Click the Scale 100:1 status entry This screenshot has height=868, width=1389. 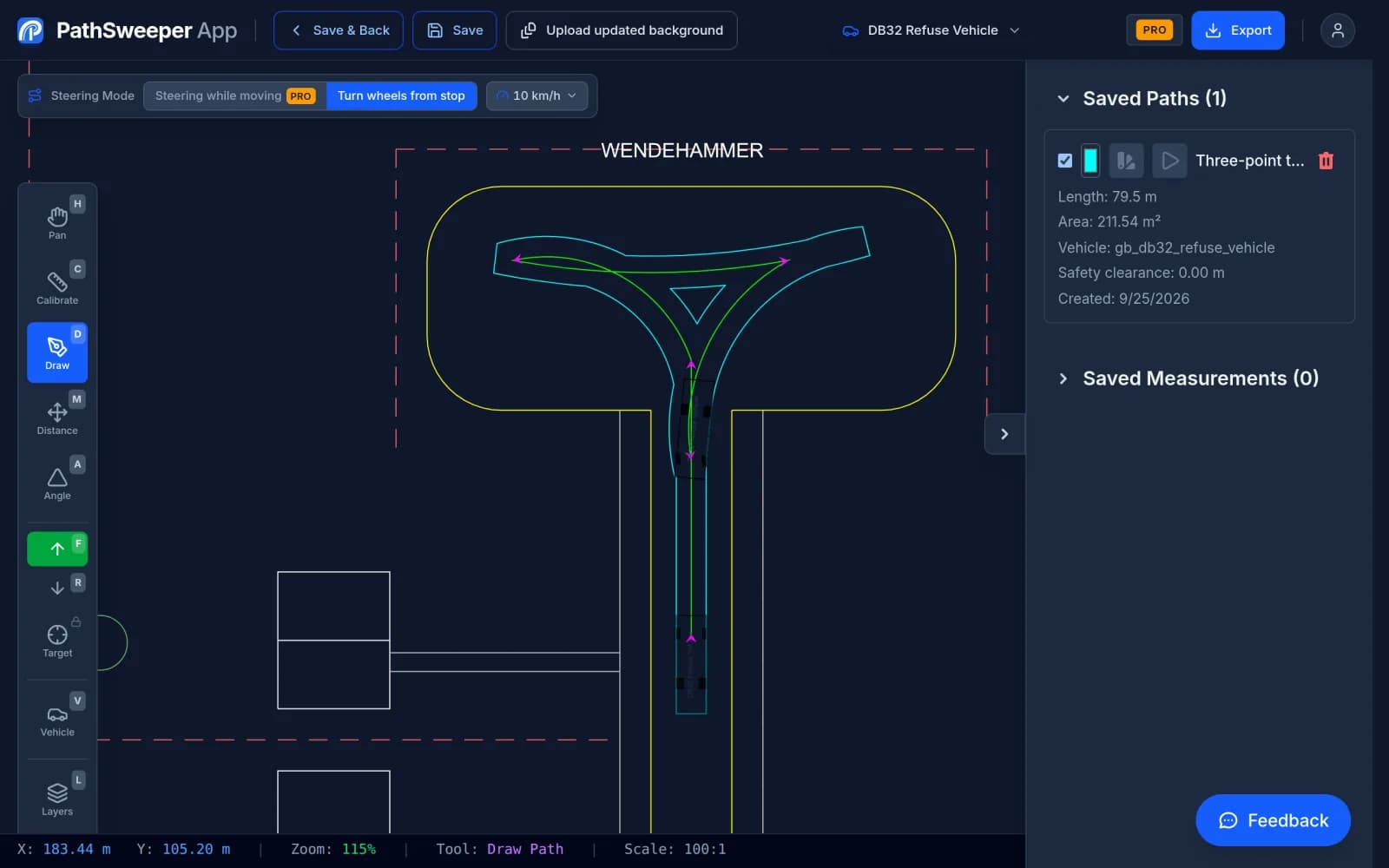pos(675,849)
